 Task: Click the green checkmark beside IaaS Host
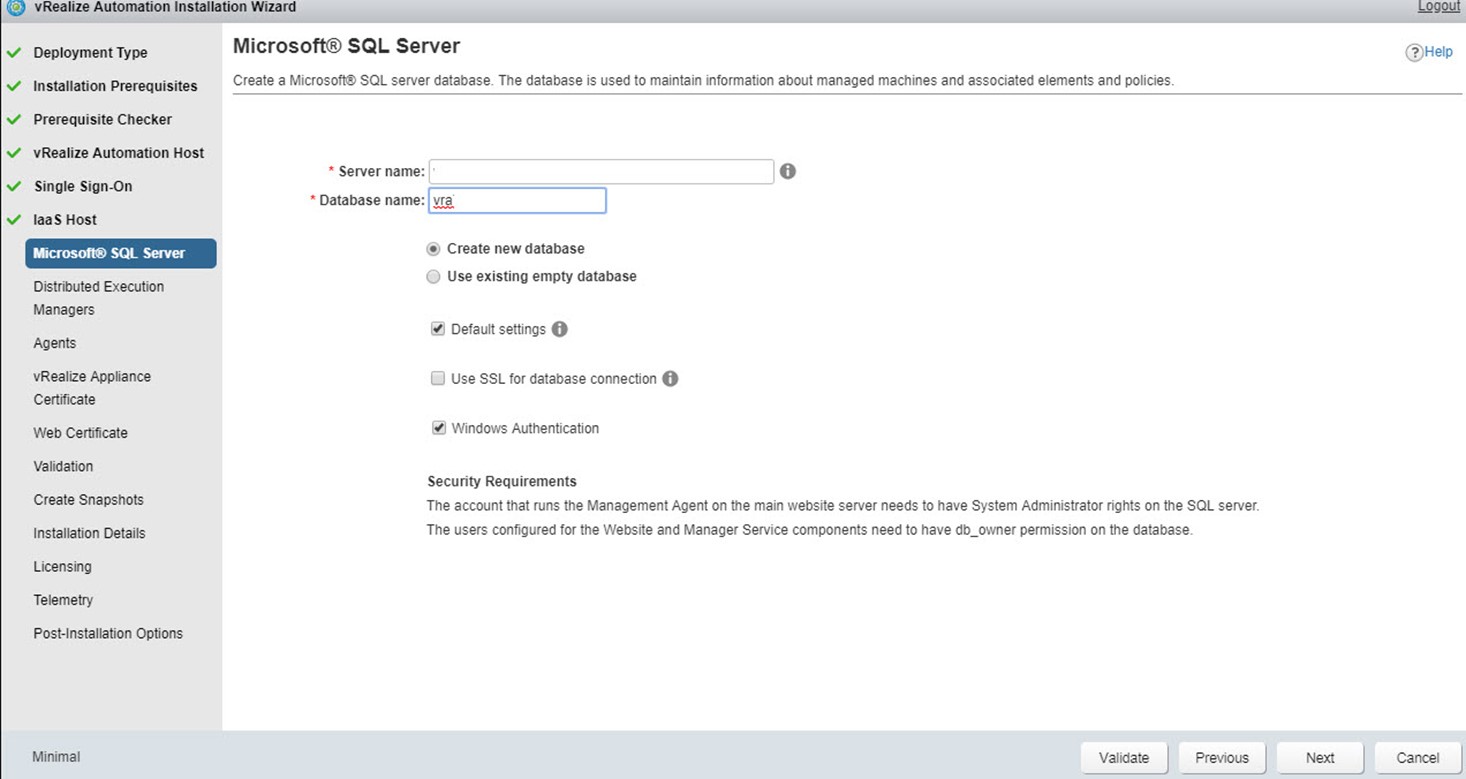14,219
